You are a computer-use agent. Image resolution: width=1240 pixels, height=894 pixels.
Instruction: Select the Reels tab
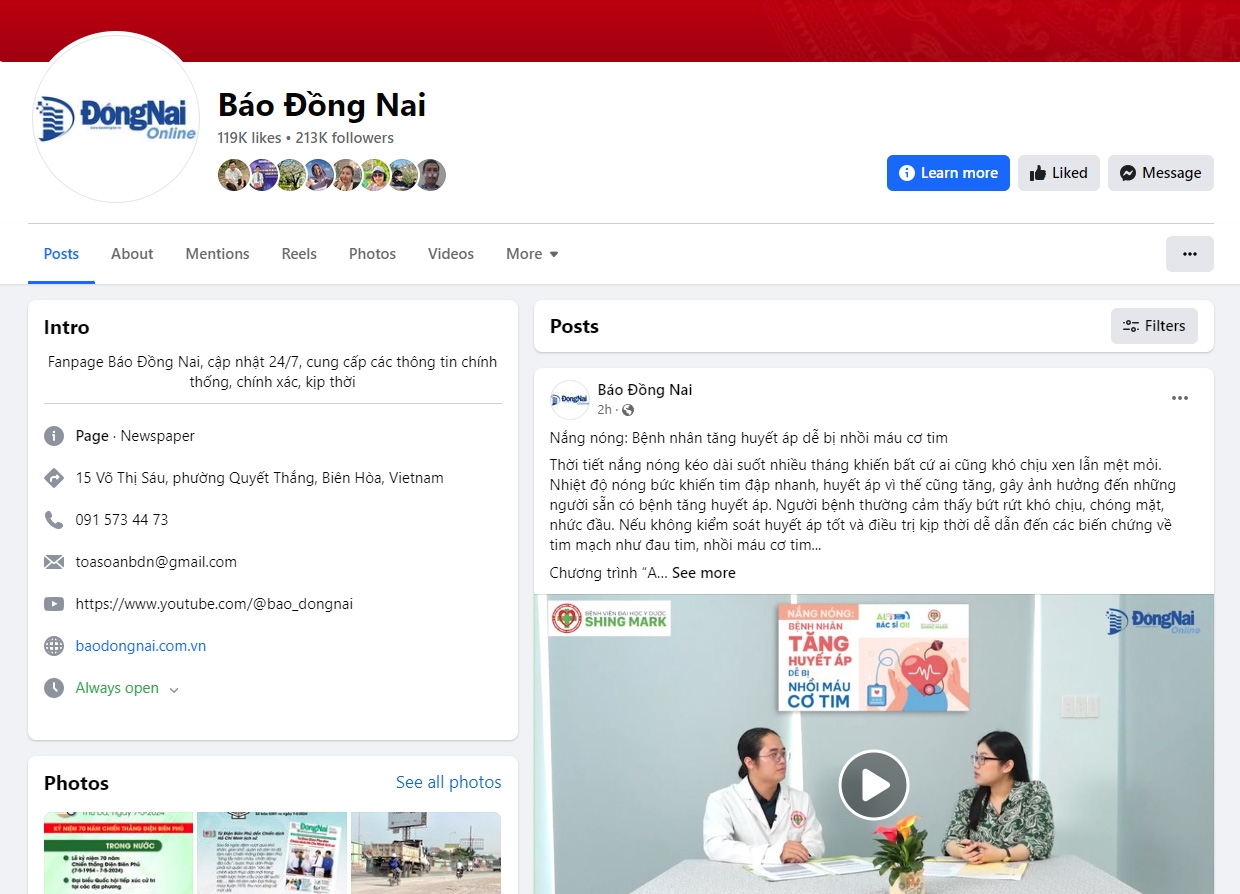(299, 254)
